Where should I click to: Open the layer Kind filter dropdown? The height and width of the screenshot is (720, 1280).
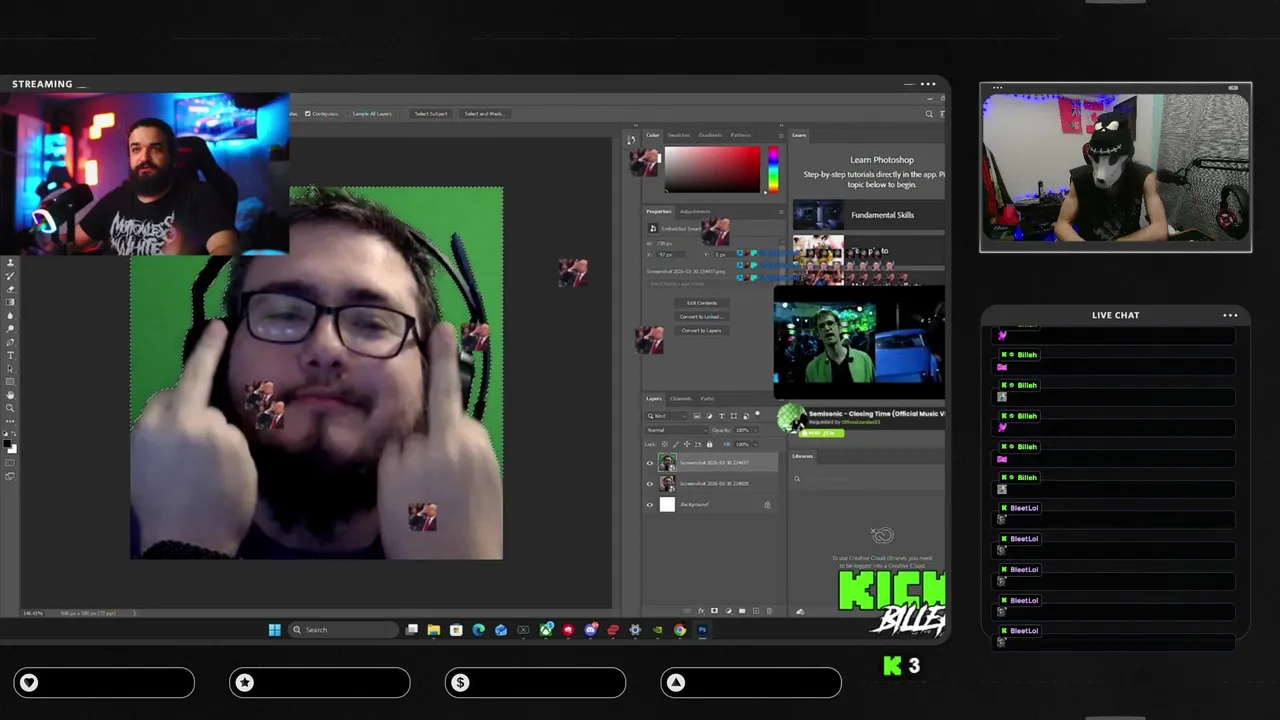click(666, 416)
